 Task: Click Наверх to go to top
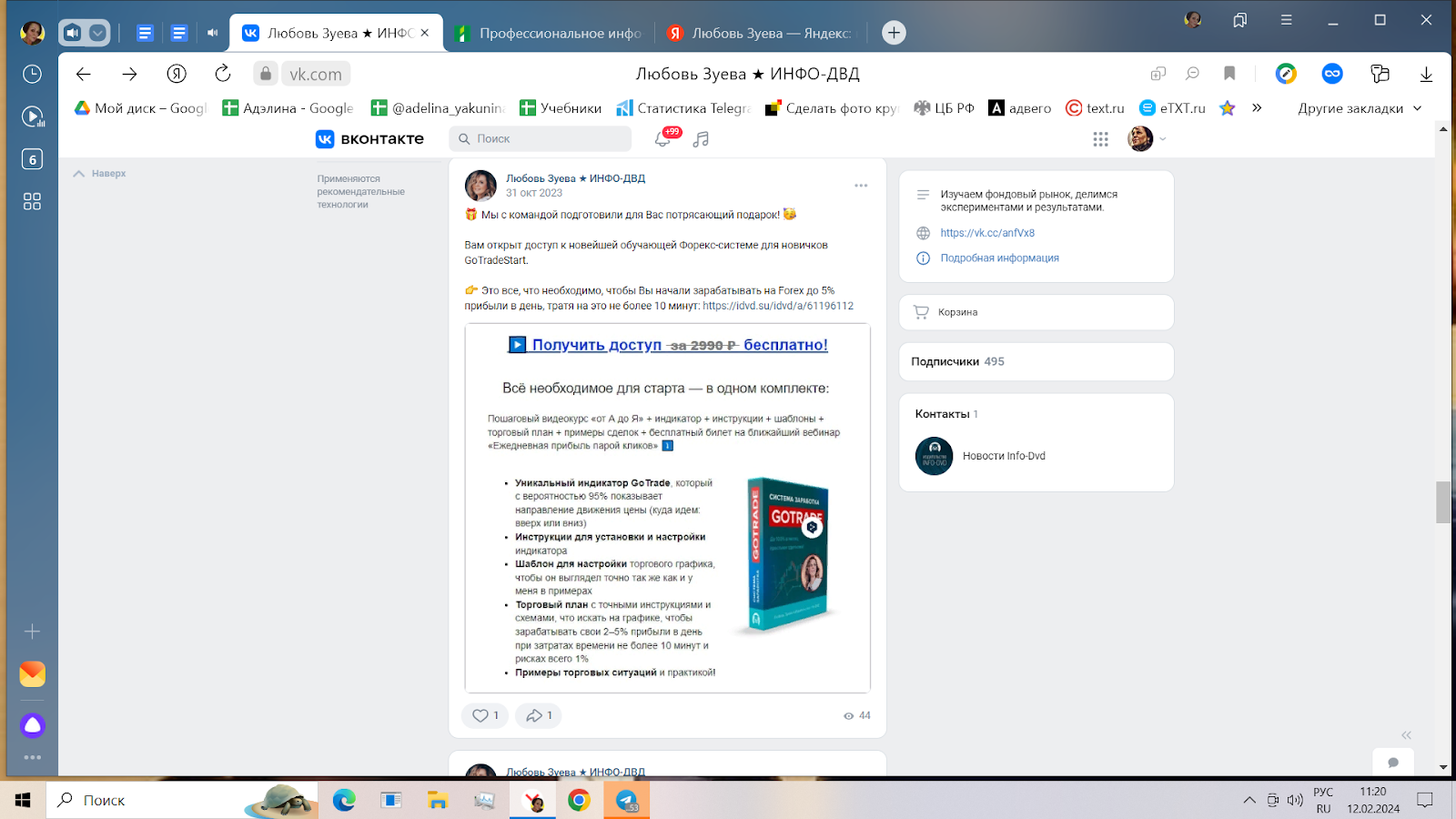[100, 173]
